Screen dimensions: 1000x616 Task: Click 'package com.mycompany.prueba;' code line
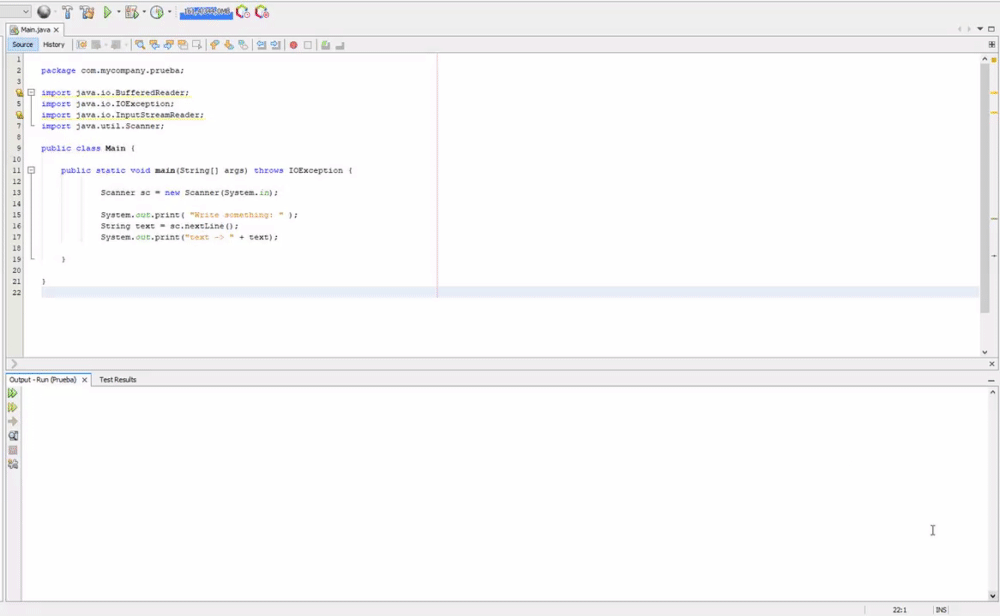coord(113,71)
